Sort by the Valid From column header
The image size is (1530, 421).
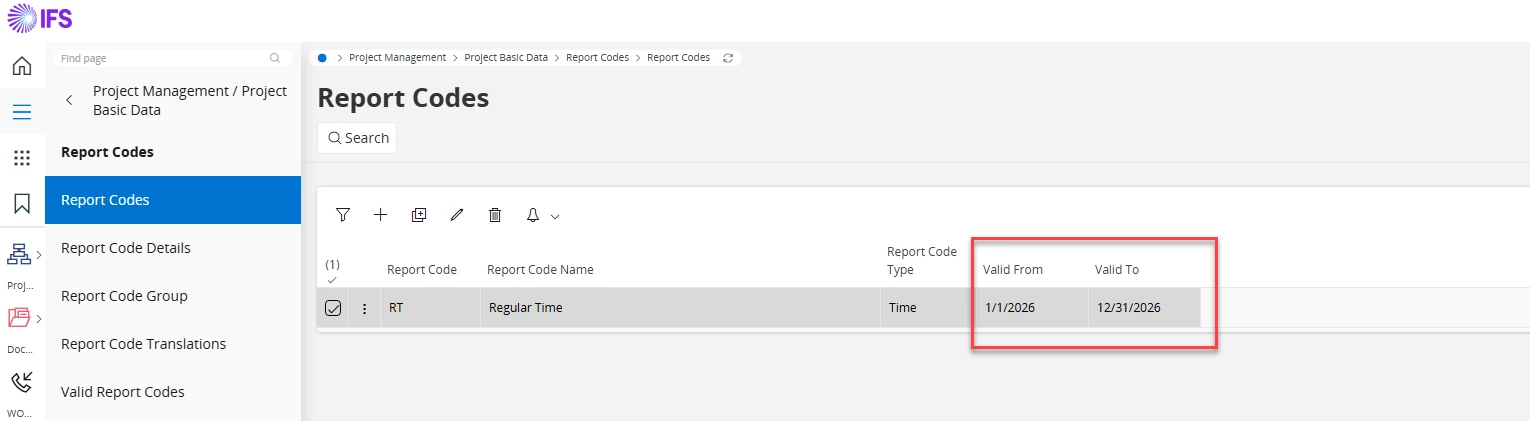(x=1012, y=270)
